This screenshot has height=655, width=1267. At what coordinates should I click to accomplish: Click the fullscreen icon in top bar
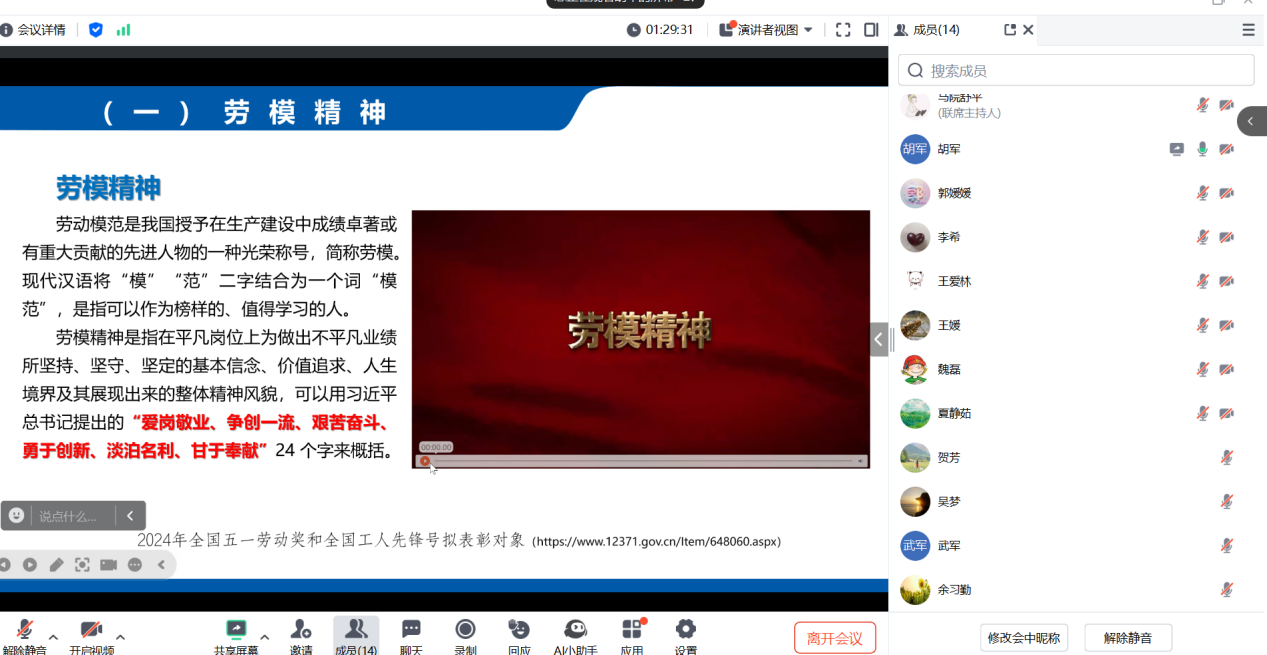[x=843, y=30]
